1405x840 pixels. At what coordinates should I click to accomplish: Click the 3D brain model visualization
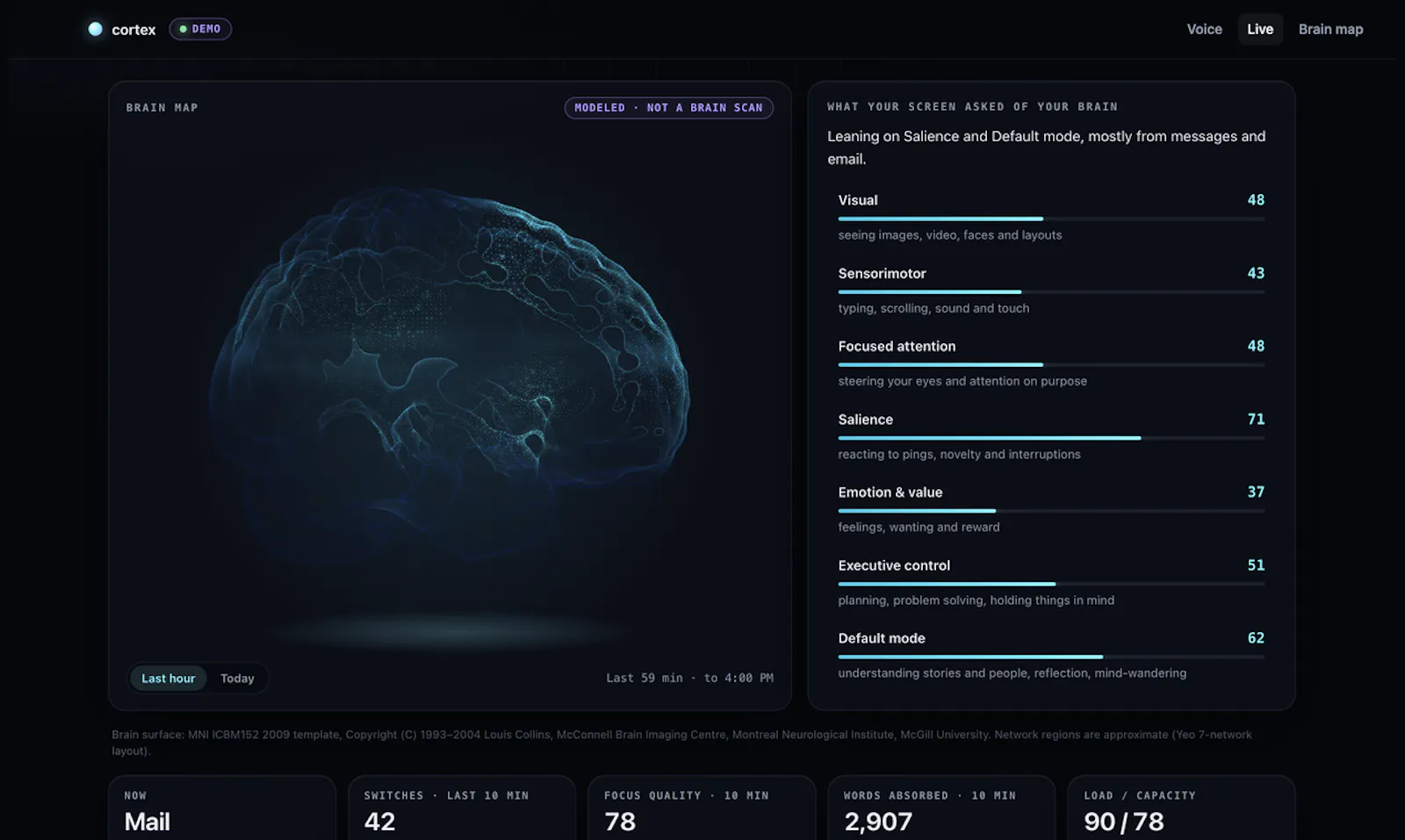click(x=449, y=377)
